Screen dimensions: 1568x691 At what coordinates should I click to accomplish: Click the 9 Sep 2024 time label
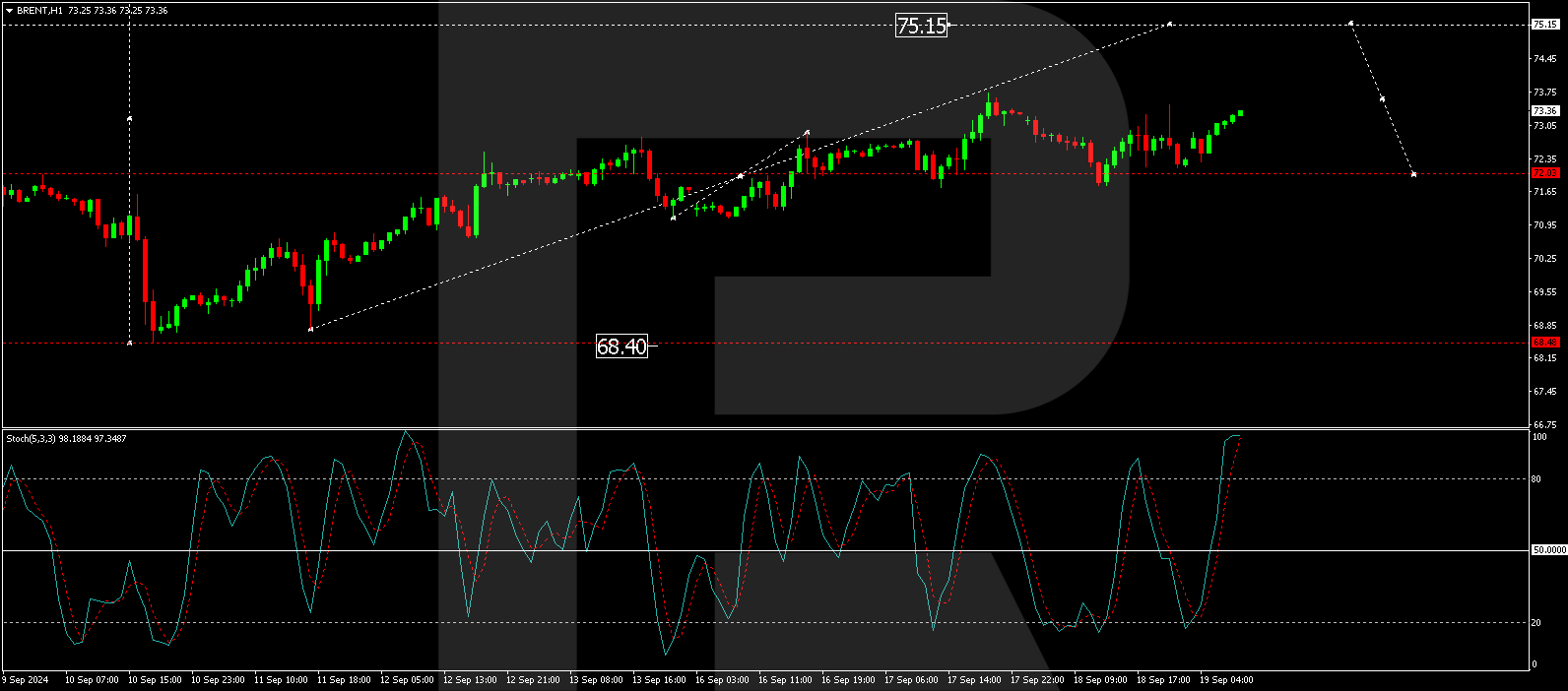(27, 680)
